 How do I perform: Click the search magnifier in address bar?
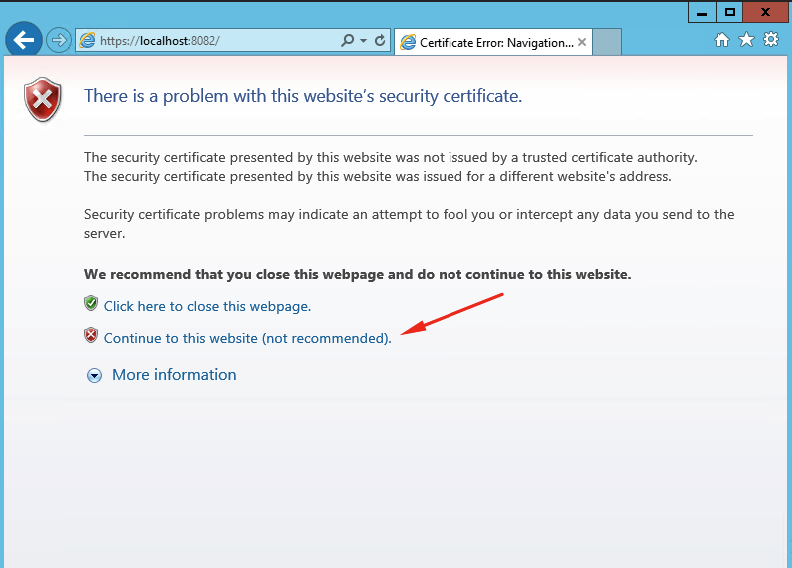pos(348,40)
